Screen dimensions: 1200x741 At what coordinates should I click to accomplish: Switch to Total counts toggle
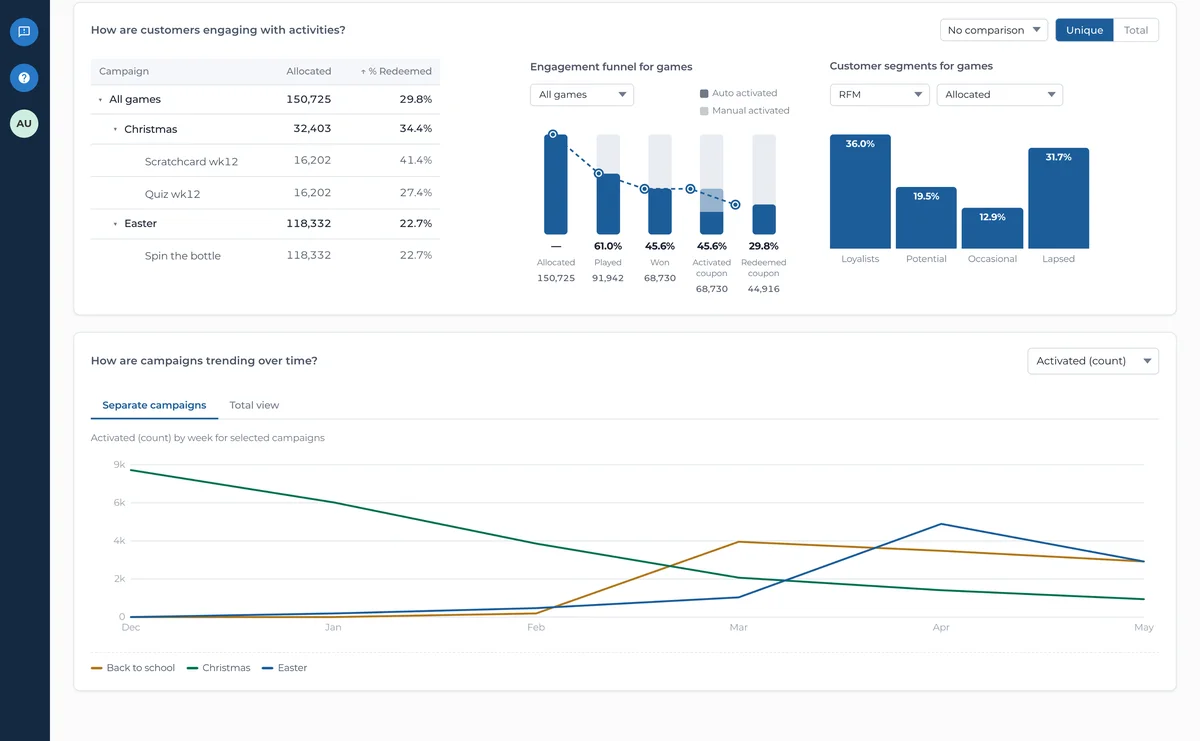click(x=1136, y=30)
